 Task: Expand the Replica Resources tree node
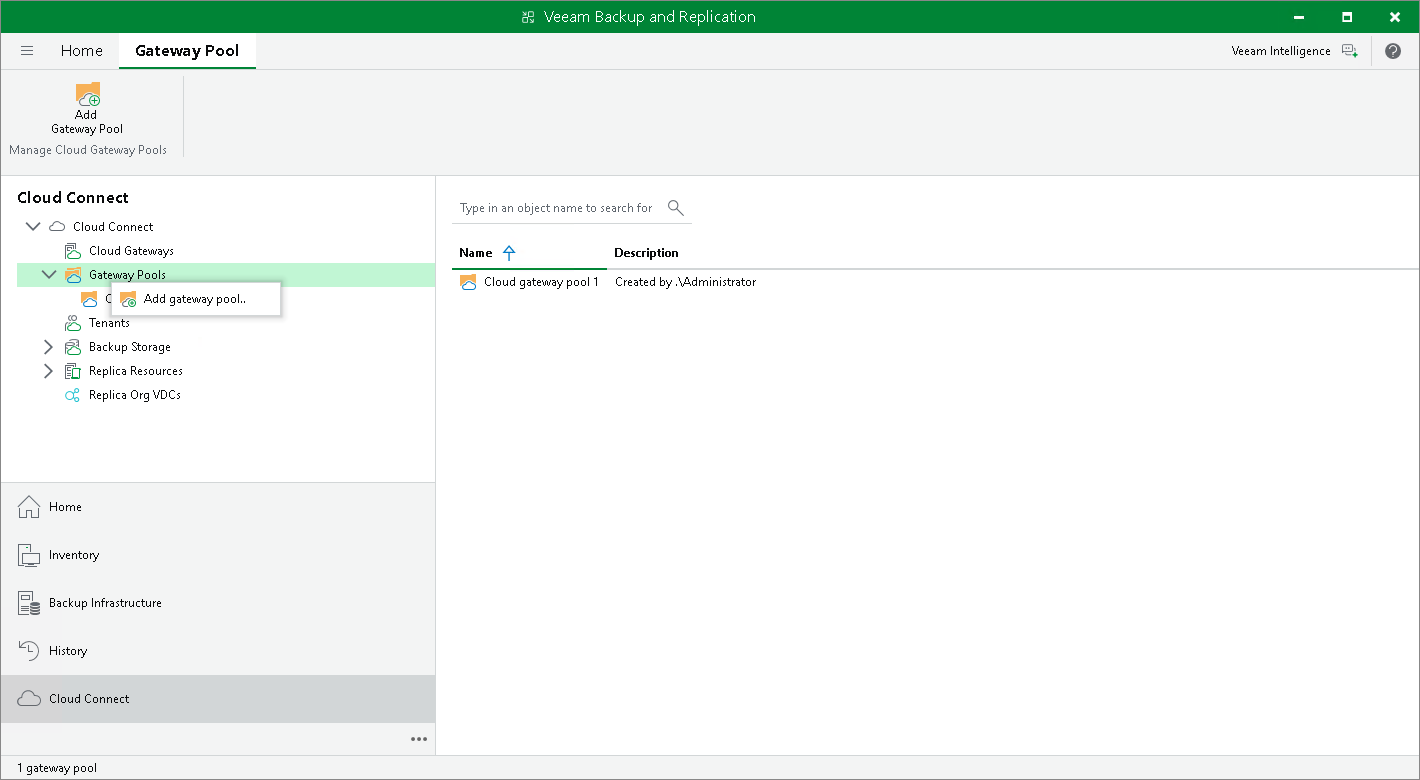coord(48,371)
